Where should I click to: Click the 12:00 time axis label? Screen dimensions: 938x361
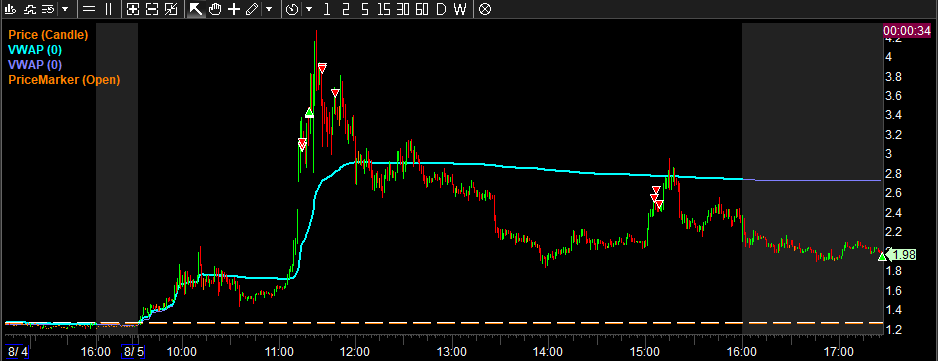[355, 351]
